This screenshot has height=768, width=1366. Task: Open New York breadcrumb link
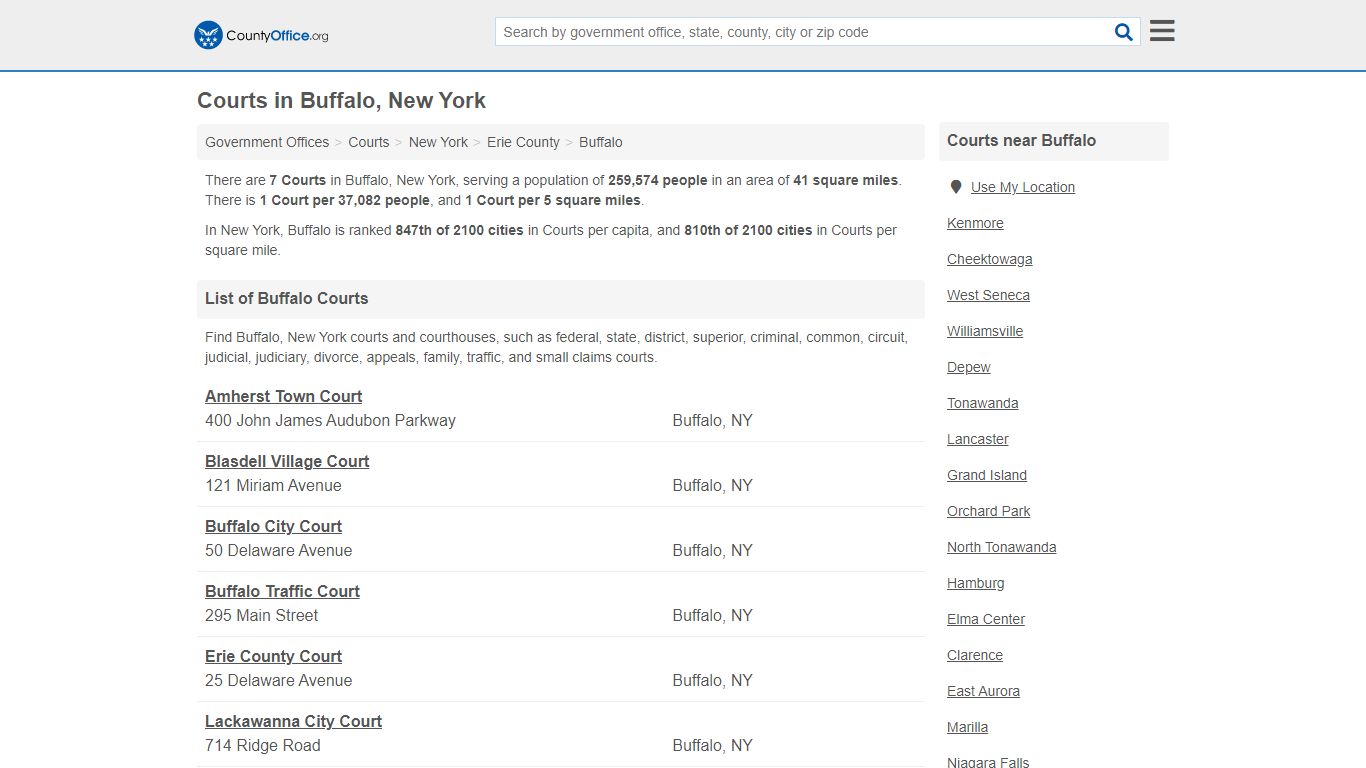pos(438,142)
